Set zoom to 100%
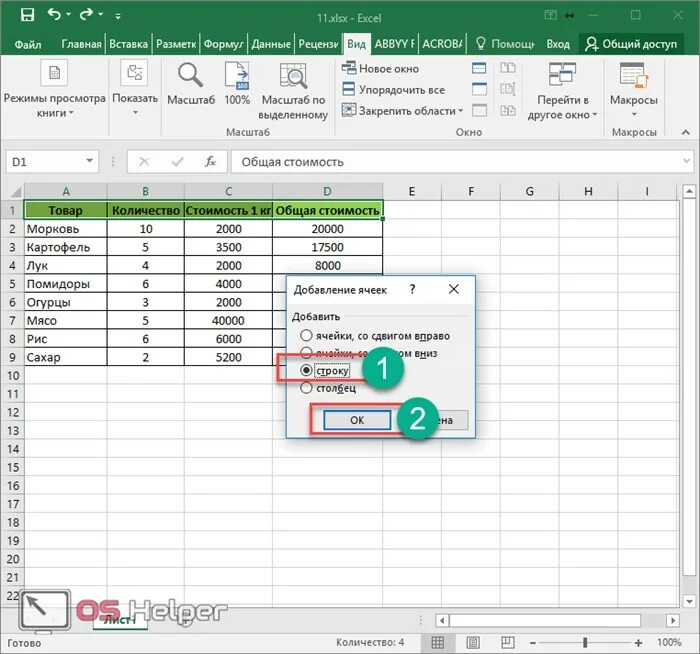The height and width of the screenshot is (654, 700). [x=237, y=75]
